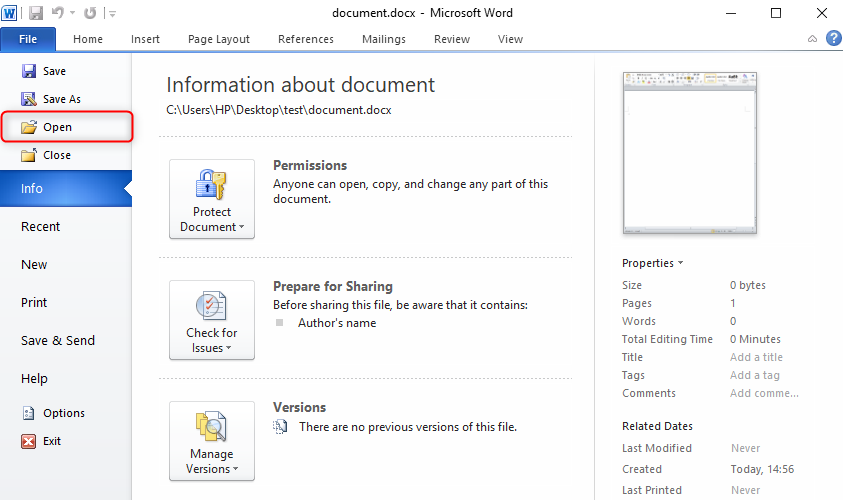This screenshot has width=843, height=500.
Task: Expand the Protect Document dropdown button
Action: (x=212, y=199)
